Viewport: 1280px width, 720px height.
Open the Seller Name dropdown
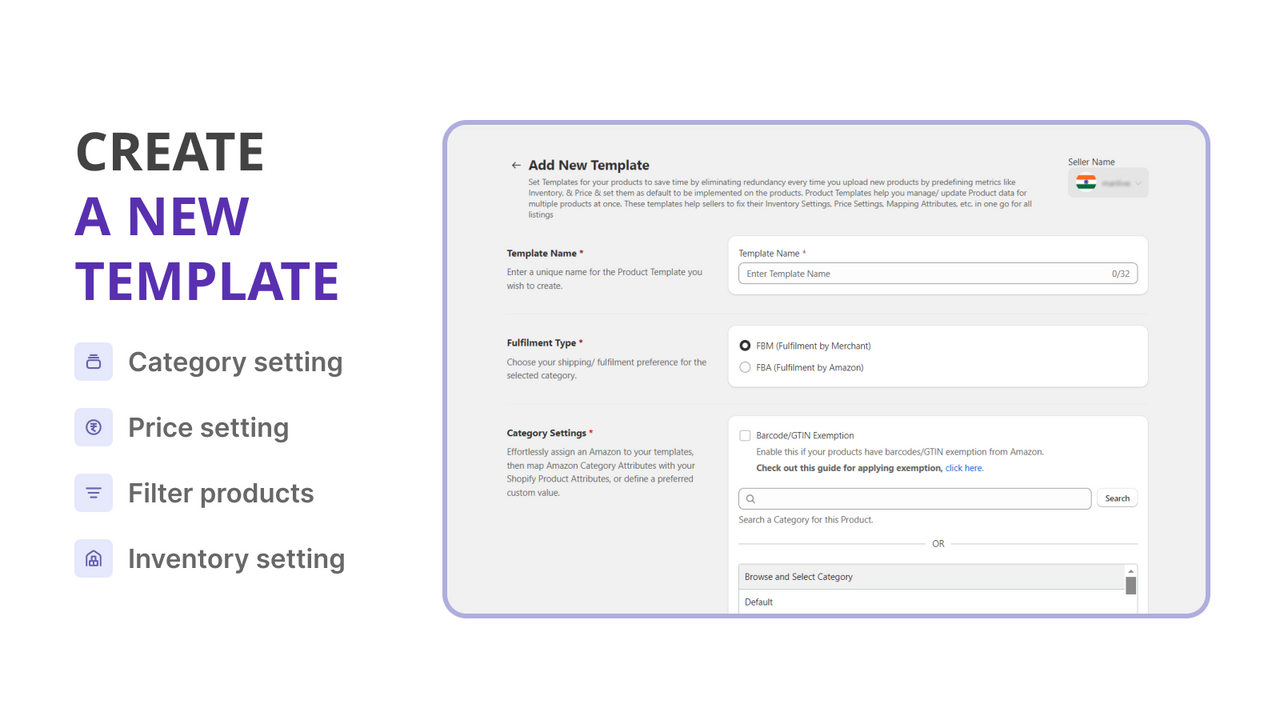click(1108, 183)
